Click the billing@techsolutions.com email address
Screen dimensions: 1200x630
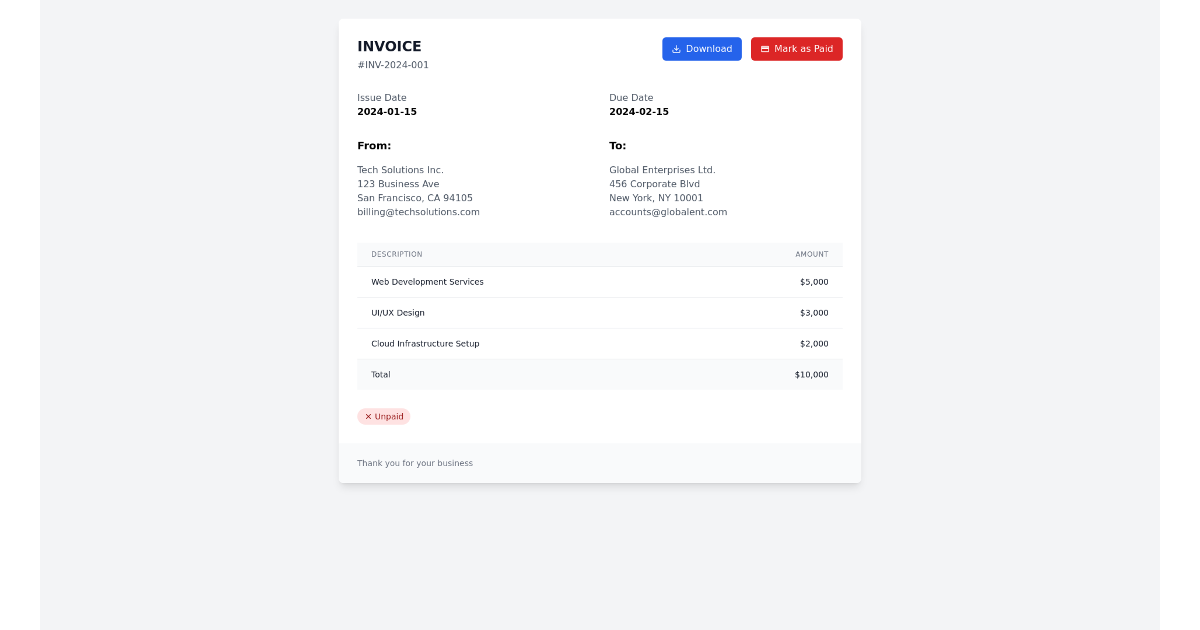(x=418, y=212)
